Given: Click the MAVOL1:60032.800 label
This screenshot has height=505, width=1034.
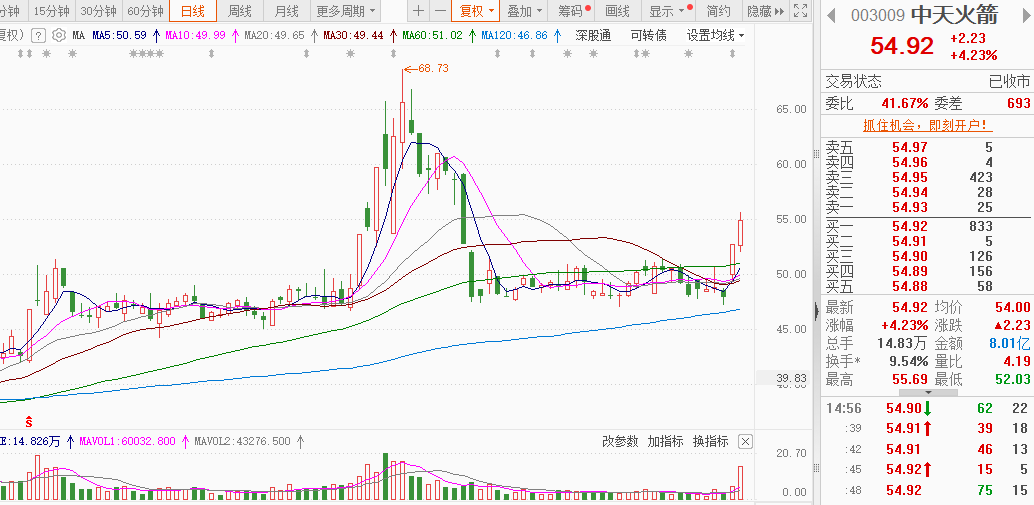Looking at the screenshot, I should pyautogui.click(x=127, y=441).
